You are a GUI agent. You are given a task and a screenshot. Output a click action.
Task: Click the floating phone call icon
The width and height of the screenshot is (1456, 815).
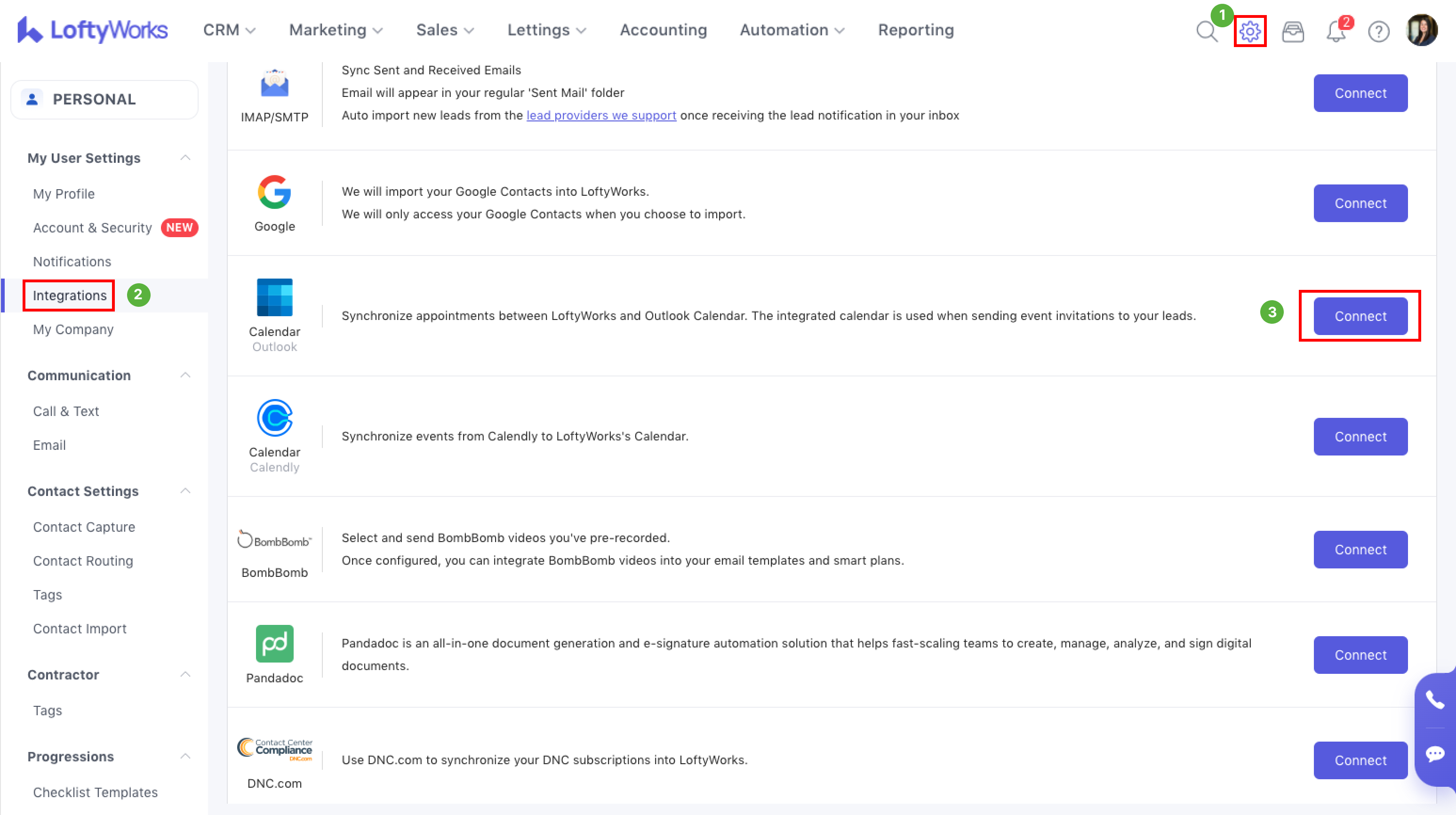point(1434,700)
